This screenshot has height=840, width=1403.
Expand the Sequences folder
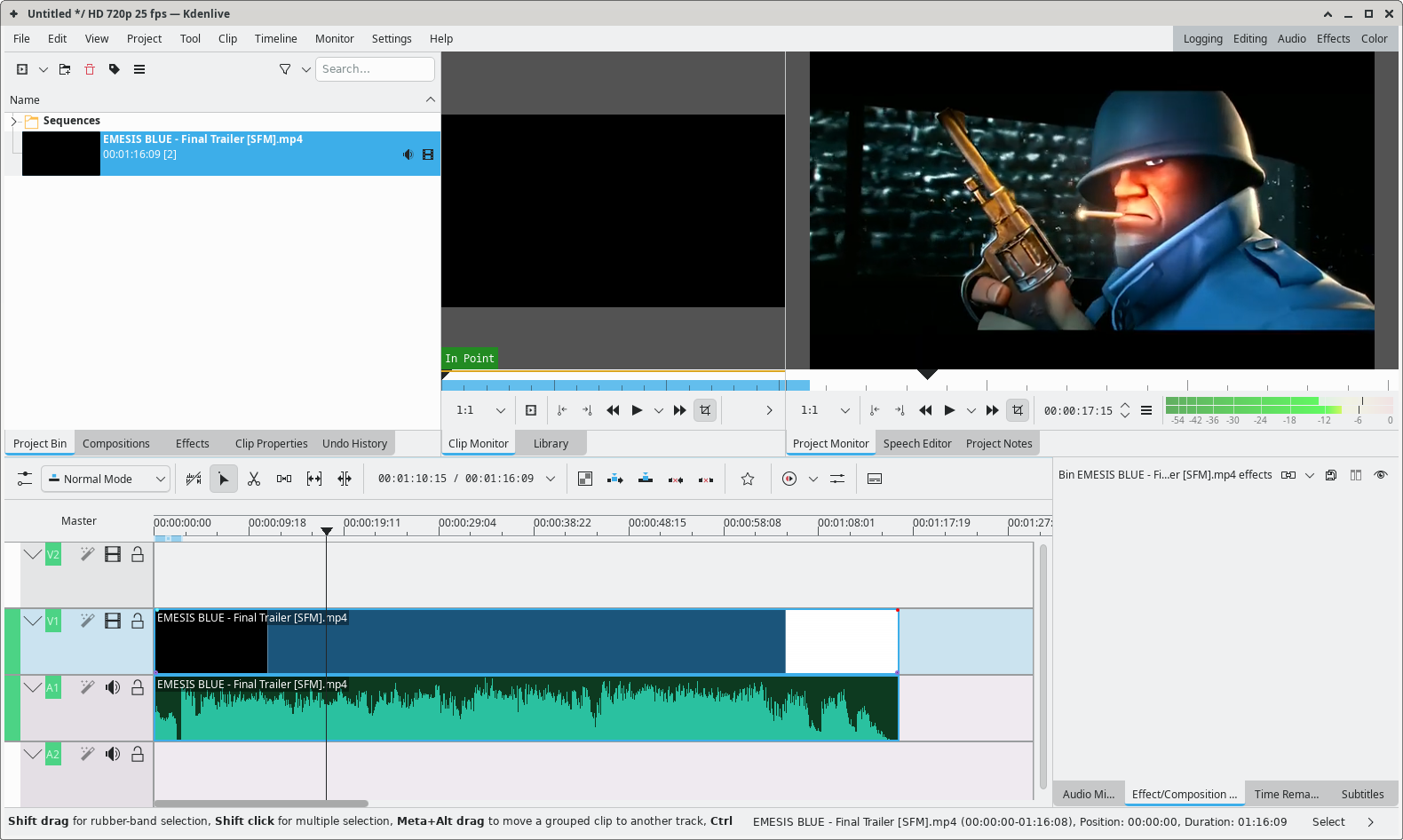point(13,121)
